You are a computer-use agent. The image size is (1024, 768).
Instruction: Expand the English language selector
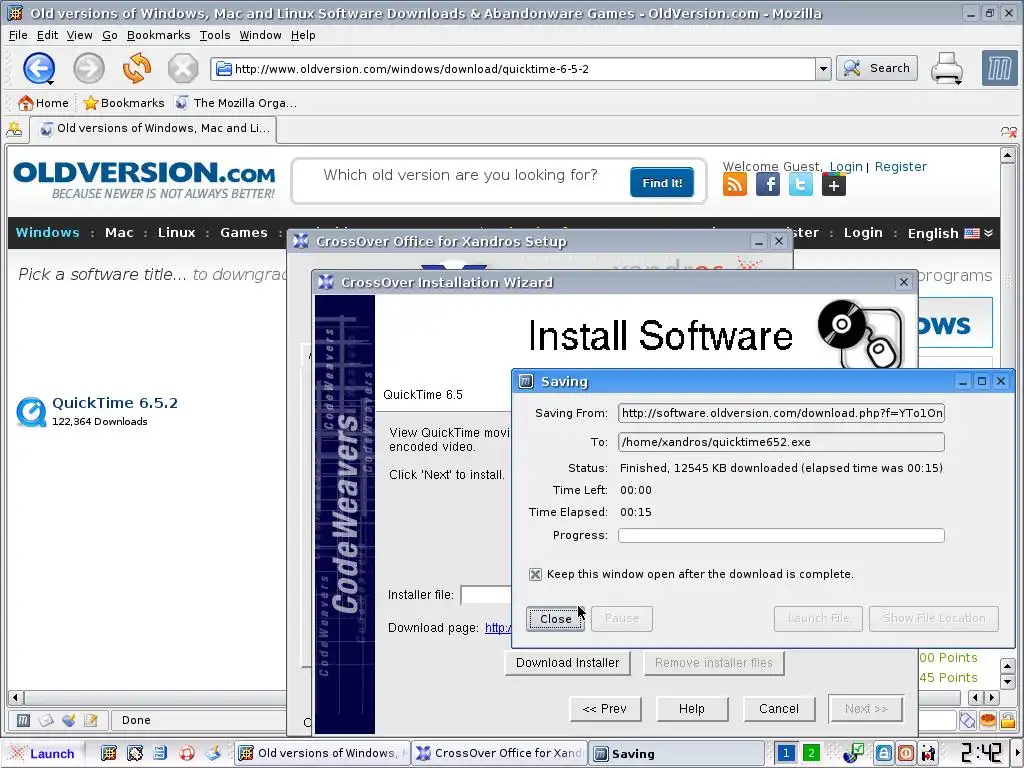[950, 233]
